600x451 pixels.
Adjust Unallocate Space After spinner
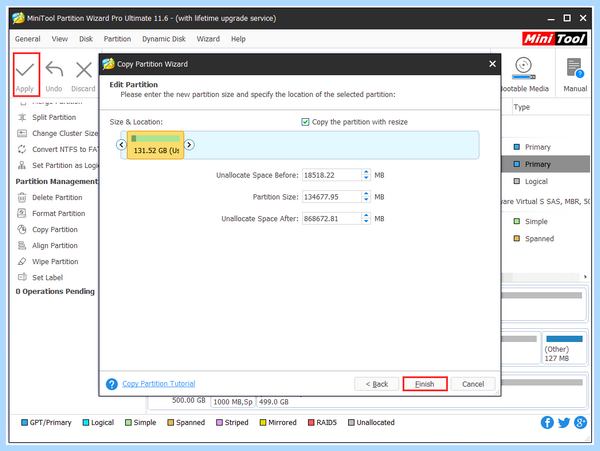tap(367, 219)
